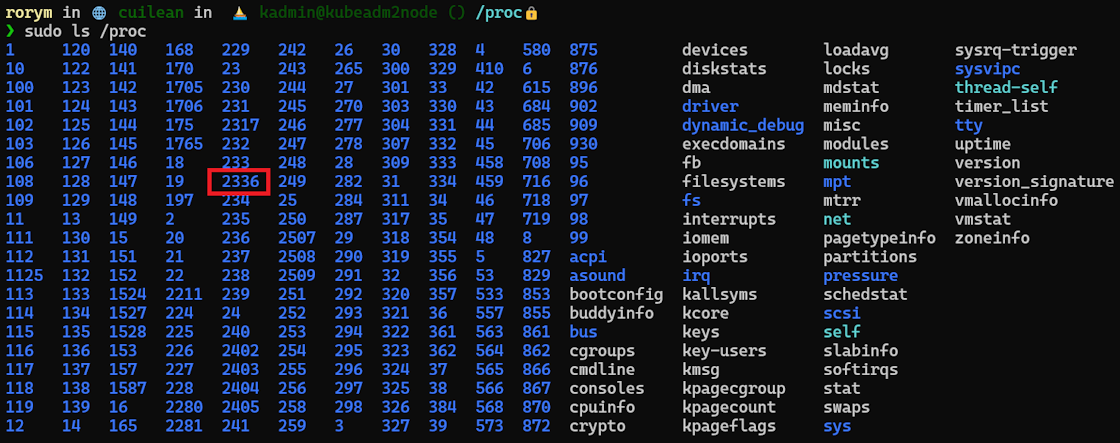Select the asound directory entry
The height and width of the screenshot is (443, 1120).
pyautogui.click(x=597, y=275)
